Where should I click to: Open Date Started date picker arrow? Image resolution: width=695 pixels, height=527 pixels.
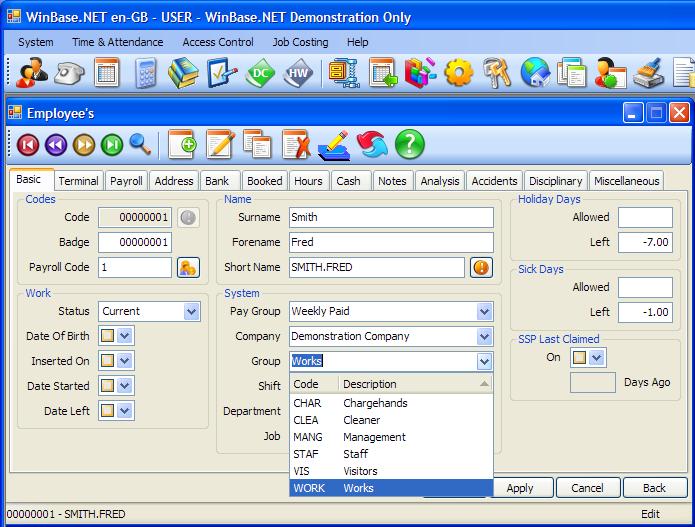coord(125,386)
